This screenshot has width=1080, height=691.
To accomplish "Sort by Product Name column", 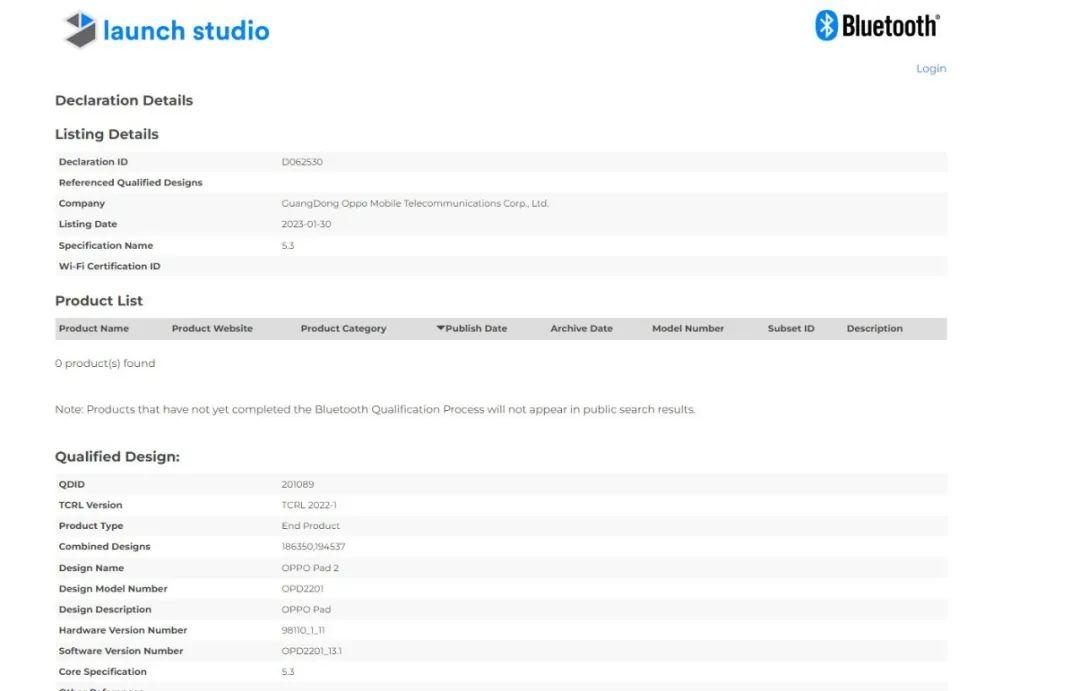I will point(94,329).
